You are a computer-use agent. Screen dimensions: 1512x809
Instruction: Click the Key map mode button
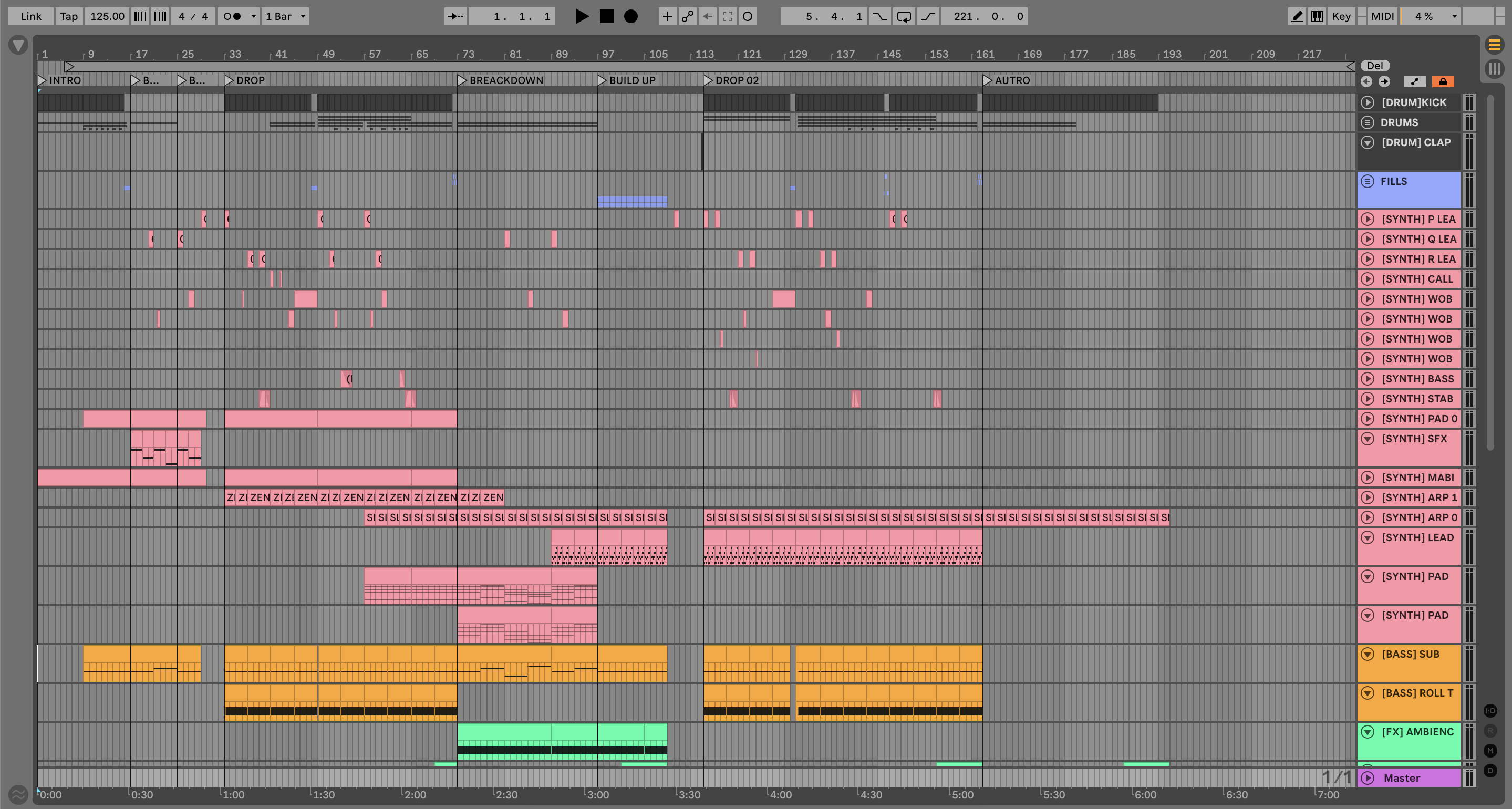click(x=1341, y=16)
